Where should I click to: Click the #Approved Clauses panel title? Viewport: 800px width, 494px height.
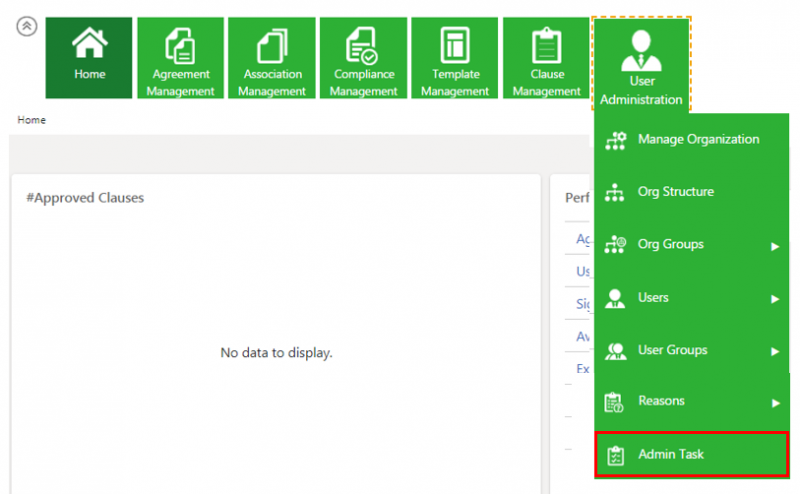coord(85,198)
